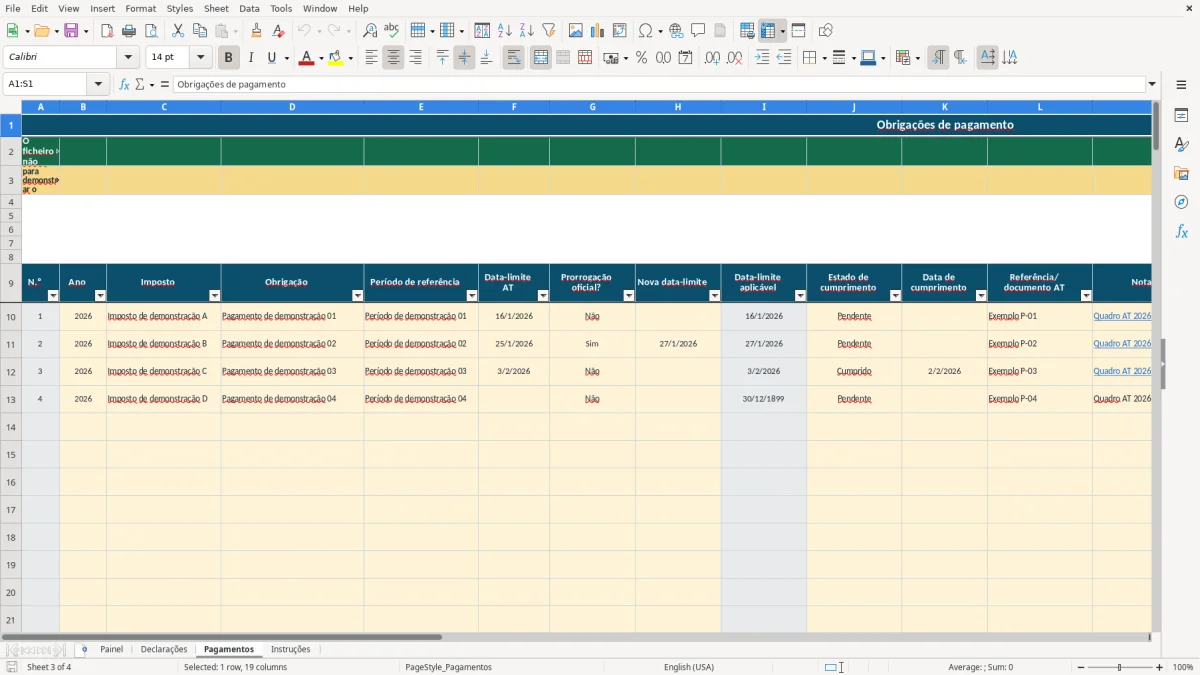1200x675 pixels.
Task: Toggle the AutoFilter funnel icon
Action: (549, 31)
